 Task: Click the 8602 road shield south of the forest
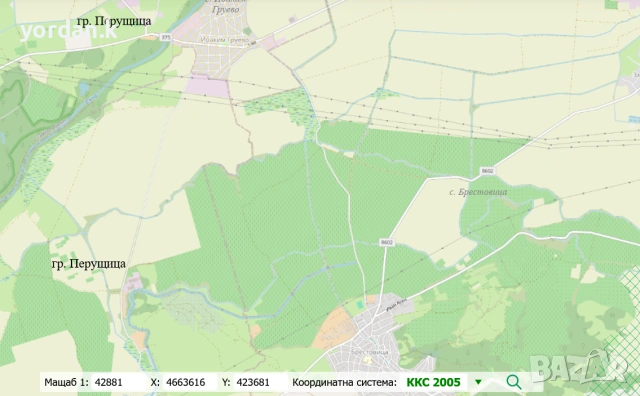[x=387, y=242]
